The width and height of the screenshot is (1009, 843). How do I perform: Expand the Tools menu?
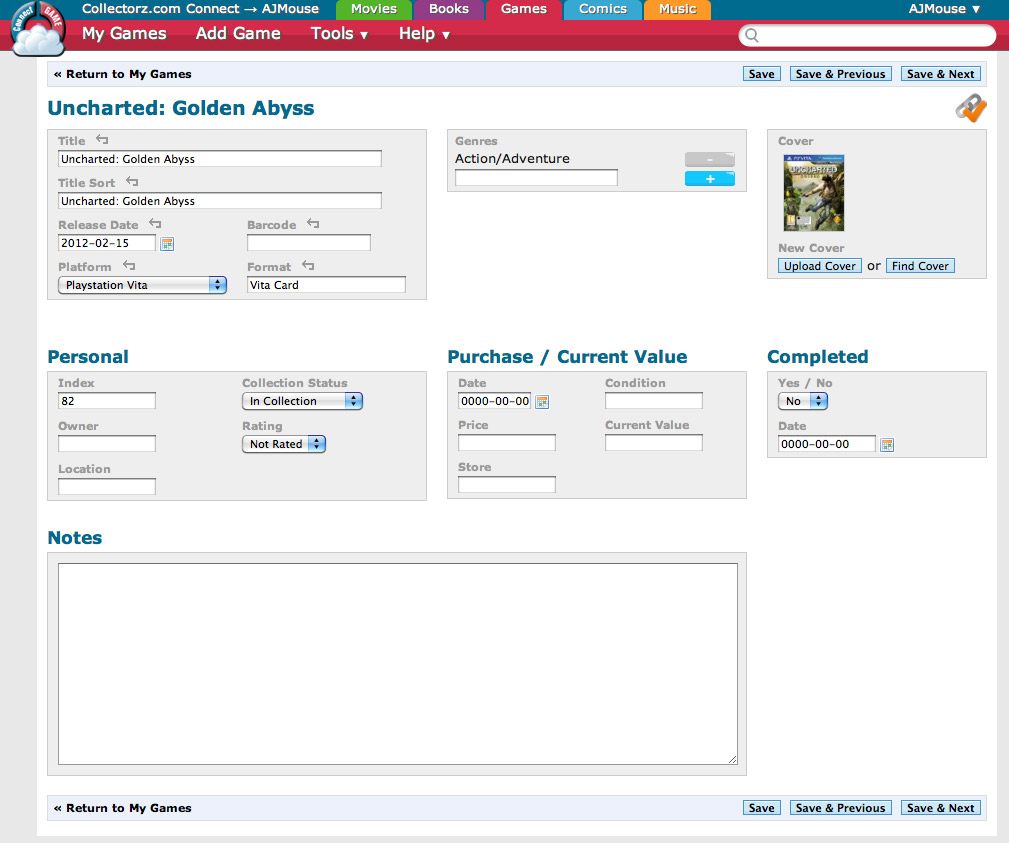pos(339,33)
